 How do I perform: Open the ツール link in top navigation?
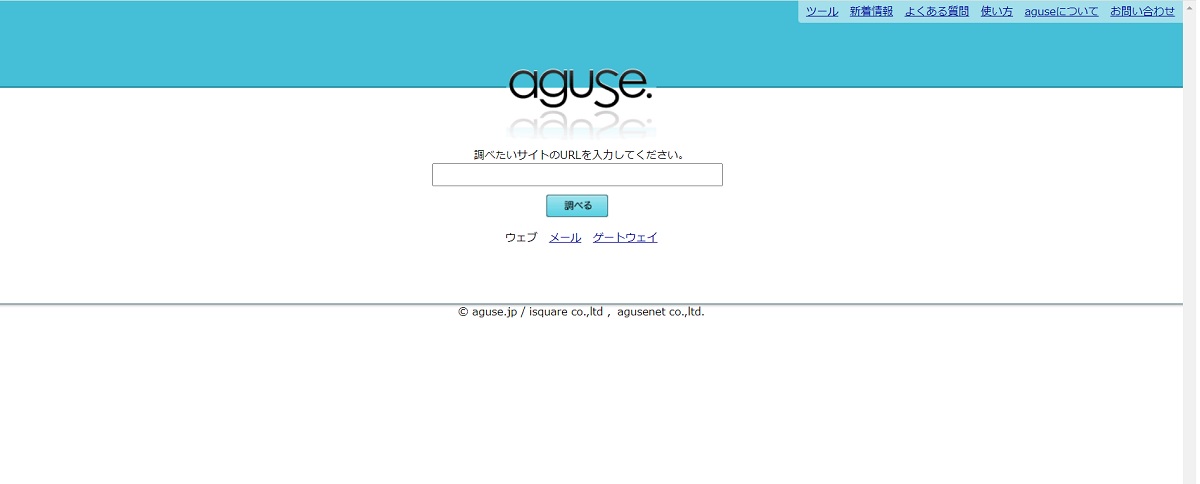(x=822, y=12)
